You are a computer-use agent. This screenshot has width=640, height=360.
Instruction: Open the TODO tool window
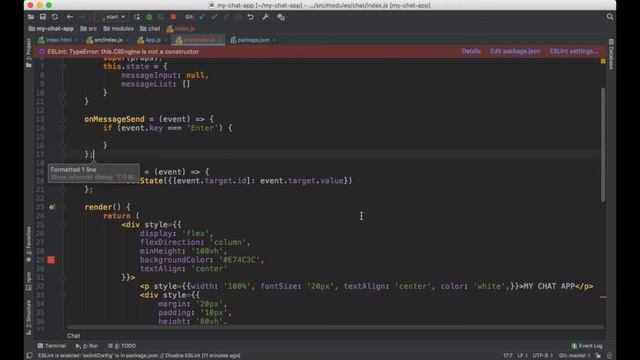(x=122, y=346)
